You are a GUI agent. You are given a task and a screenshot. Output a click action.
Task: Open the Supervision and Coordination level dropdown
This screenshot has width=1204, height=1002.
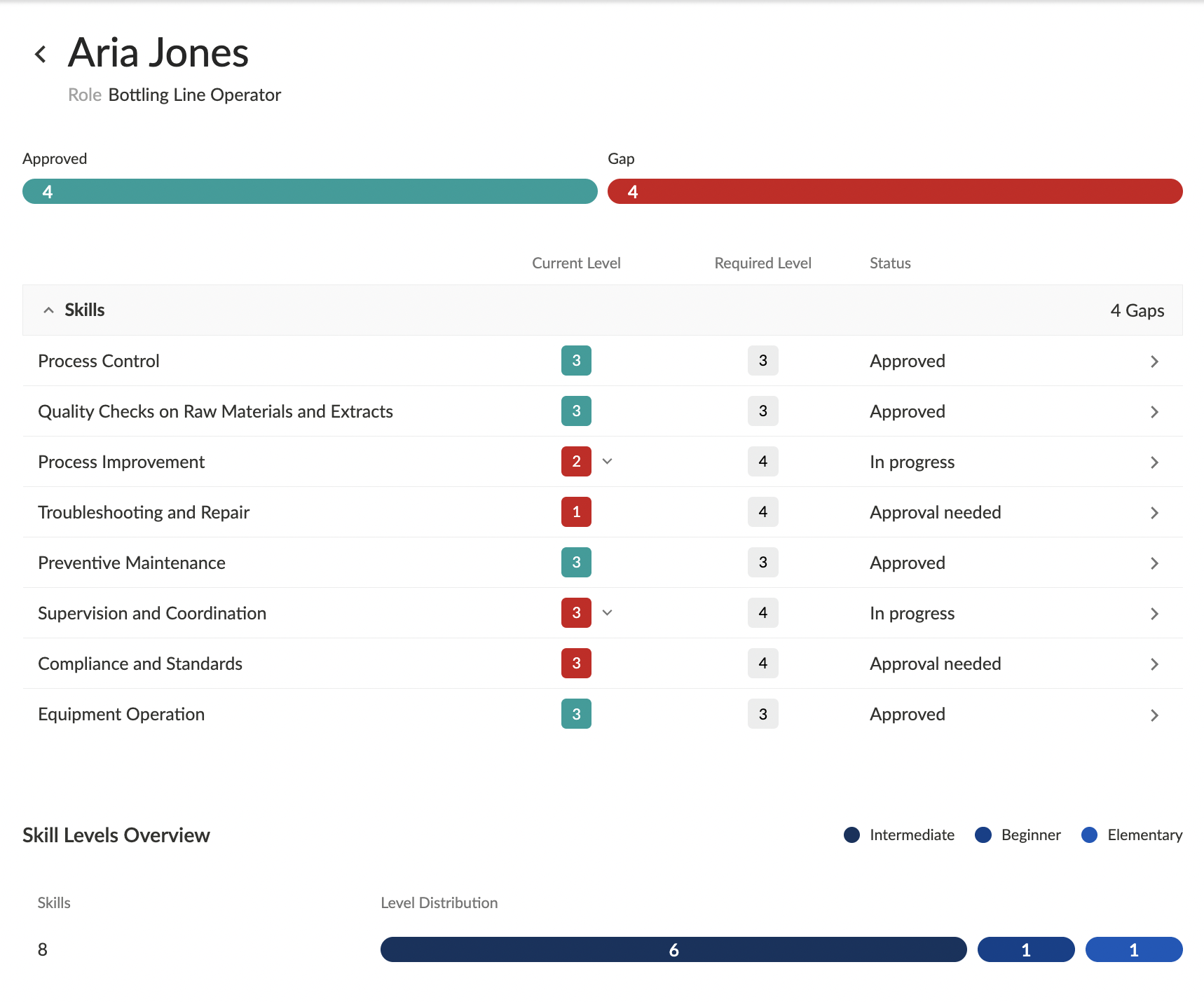(607, 613)
